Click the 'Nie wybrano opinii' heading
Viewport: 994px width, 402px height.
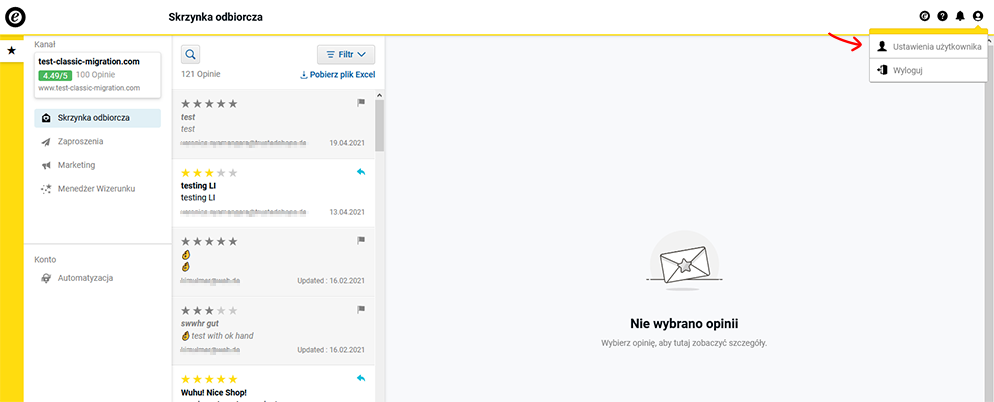click(685, 323)
